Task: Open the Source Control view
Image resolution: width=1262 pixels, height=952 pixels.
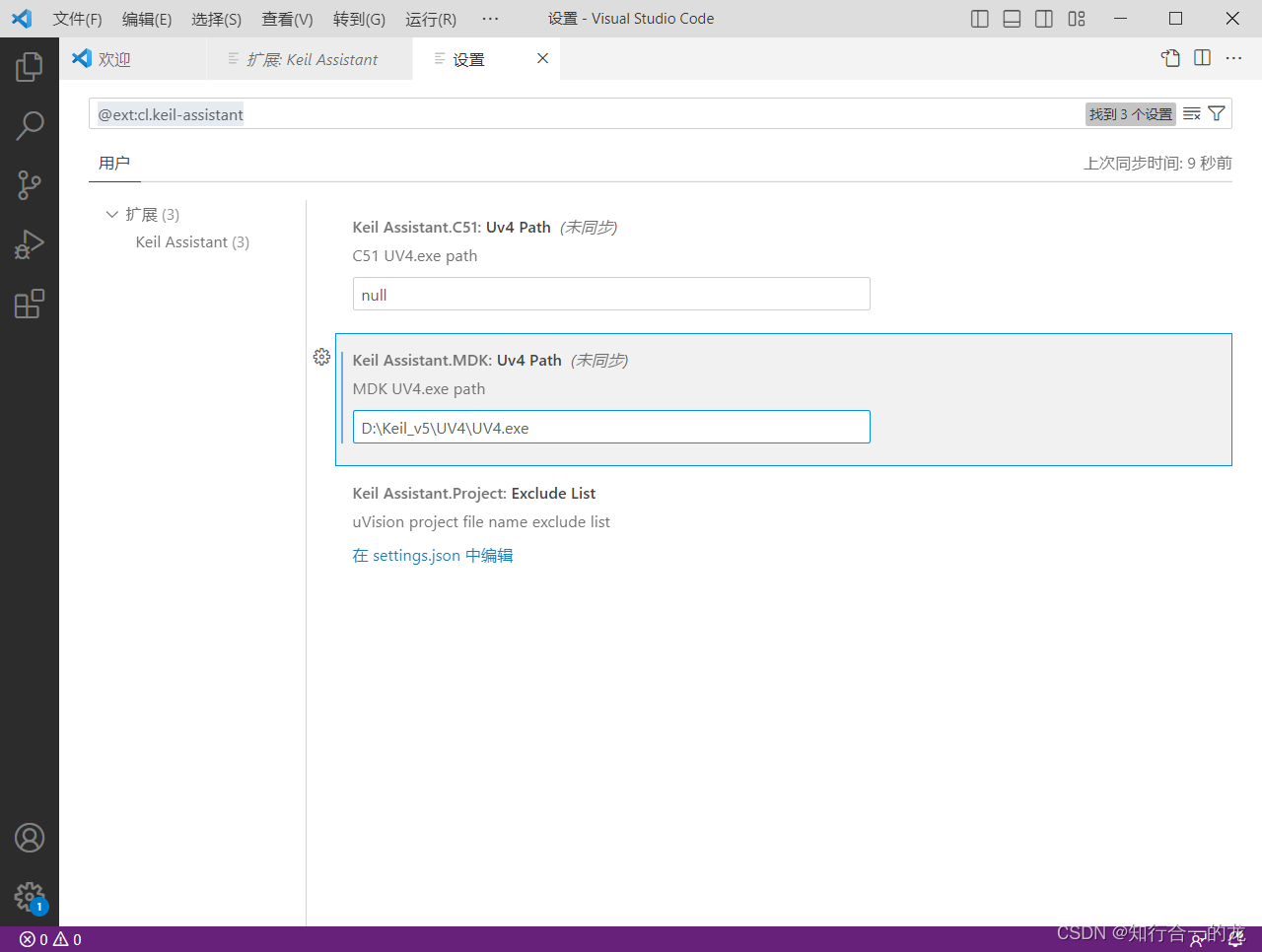Action: [30, 184]
